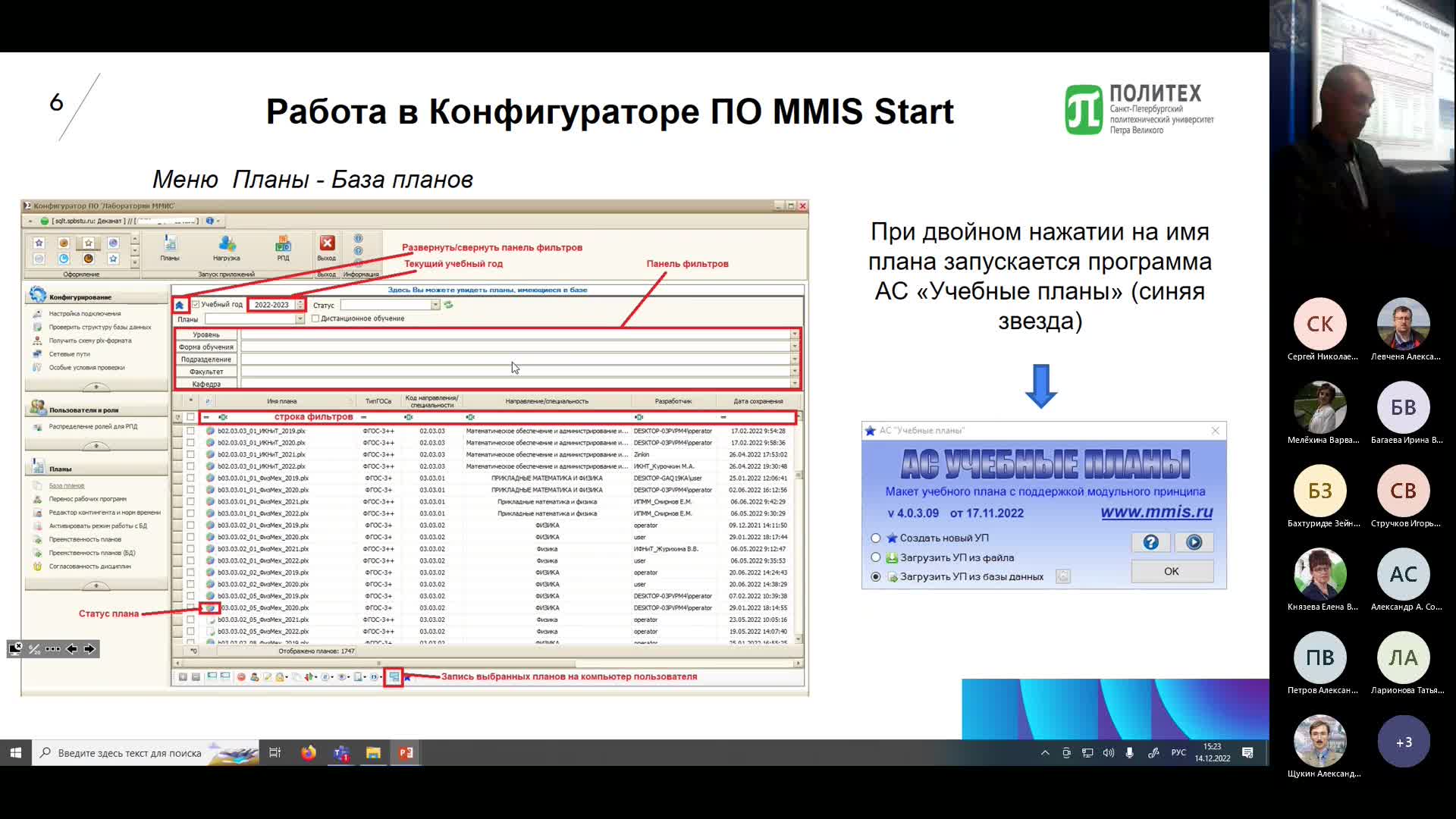Click the blue play button in АС dialog
This screenshot has height=819, width=1456.
click(x=1194, y=542)
